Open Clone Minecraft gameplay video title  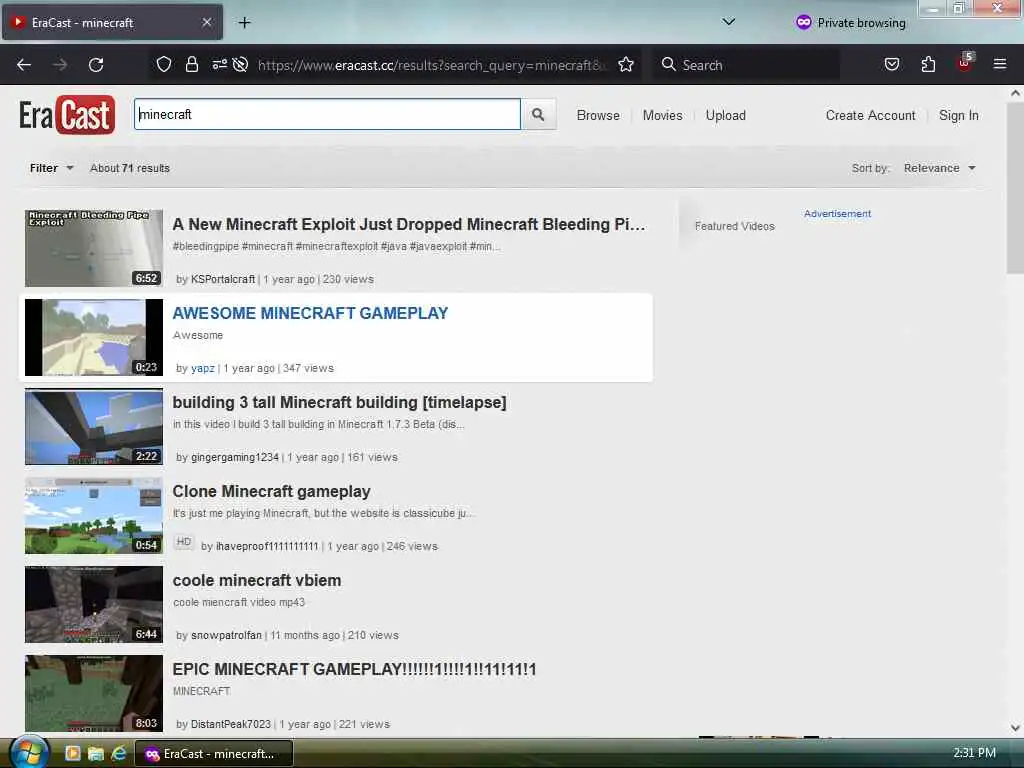[x=272, y=491]
